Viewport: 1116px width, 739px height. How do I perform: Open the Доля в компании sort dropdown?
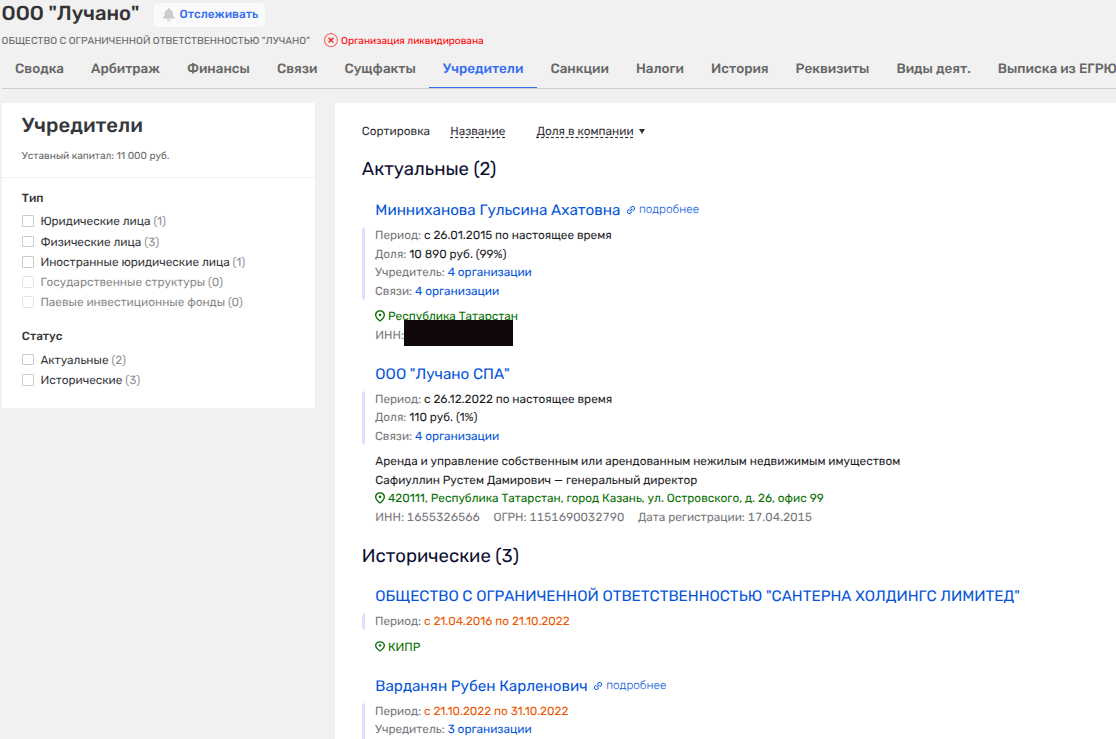(x=590, y=132)
